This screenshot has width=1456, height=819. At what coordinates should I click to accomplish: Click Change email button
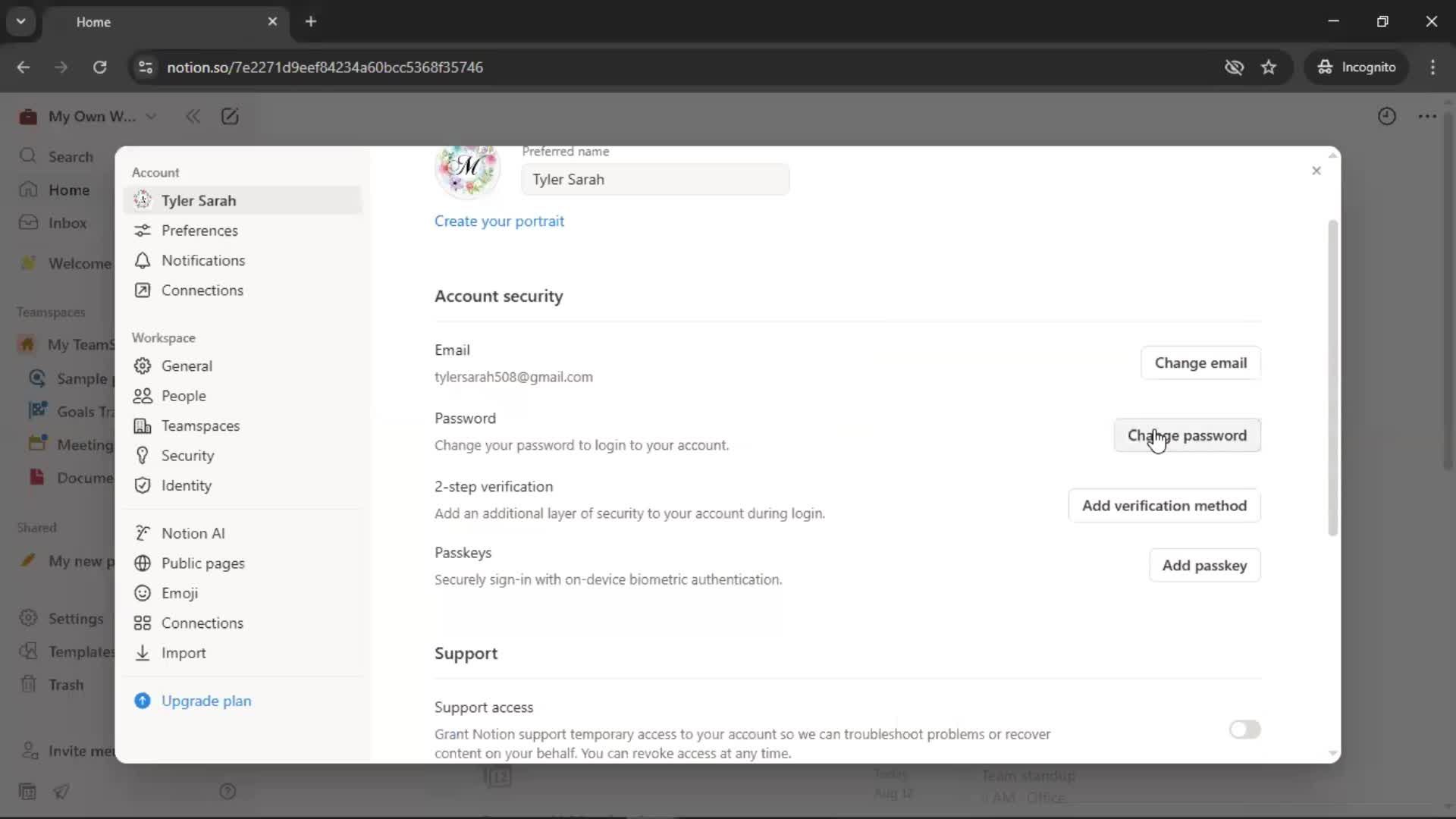point(1200,363)
